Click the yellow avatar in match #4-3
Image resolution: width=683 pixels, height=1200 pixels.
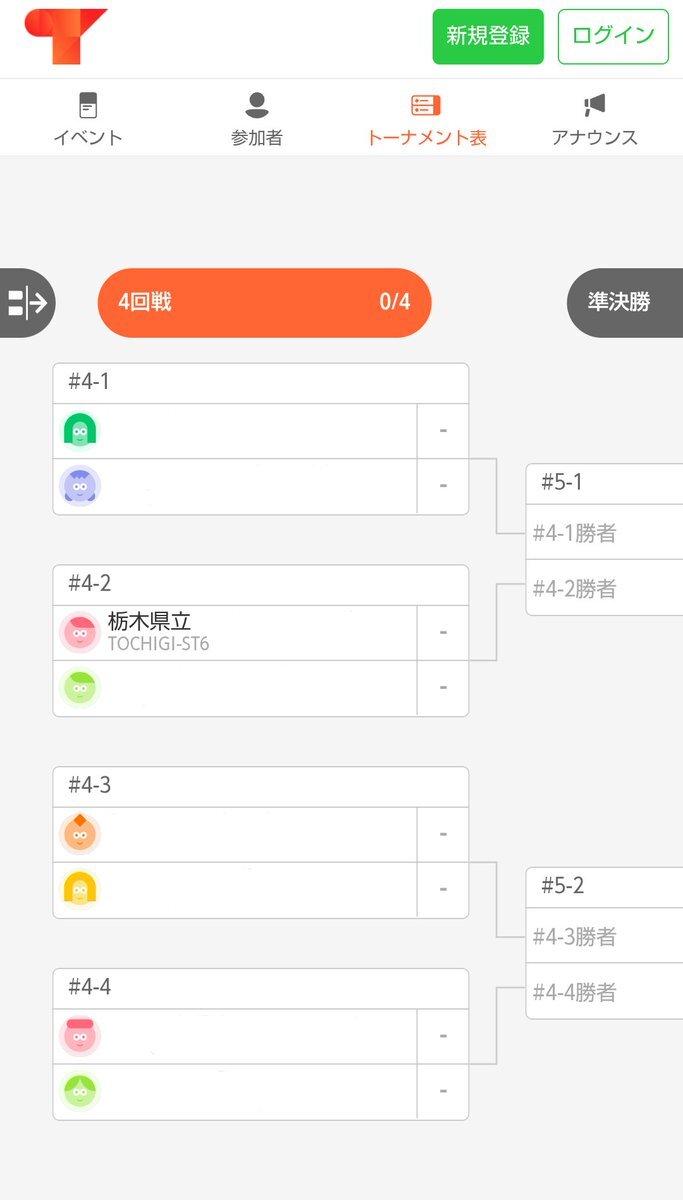click(80, 889)
